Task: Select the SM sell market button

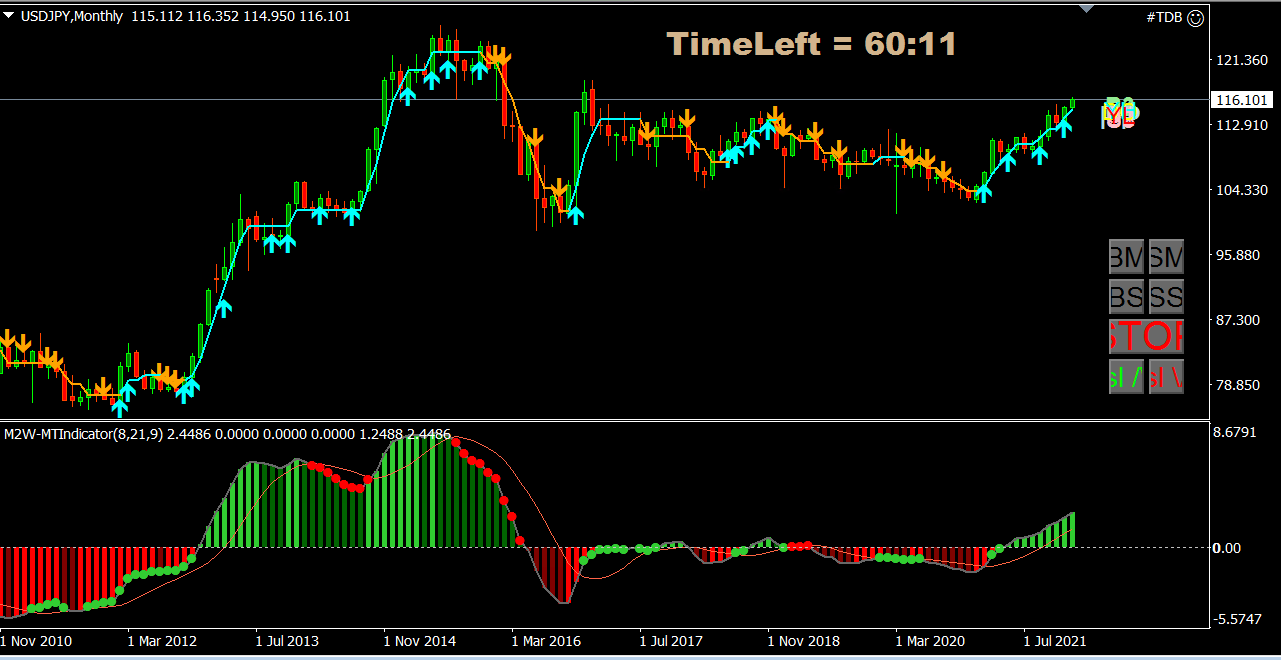Action: (1166, 257)
